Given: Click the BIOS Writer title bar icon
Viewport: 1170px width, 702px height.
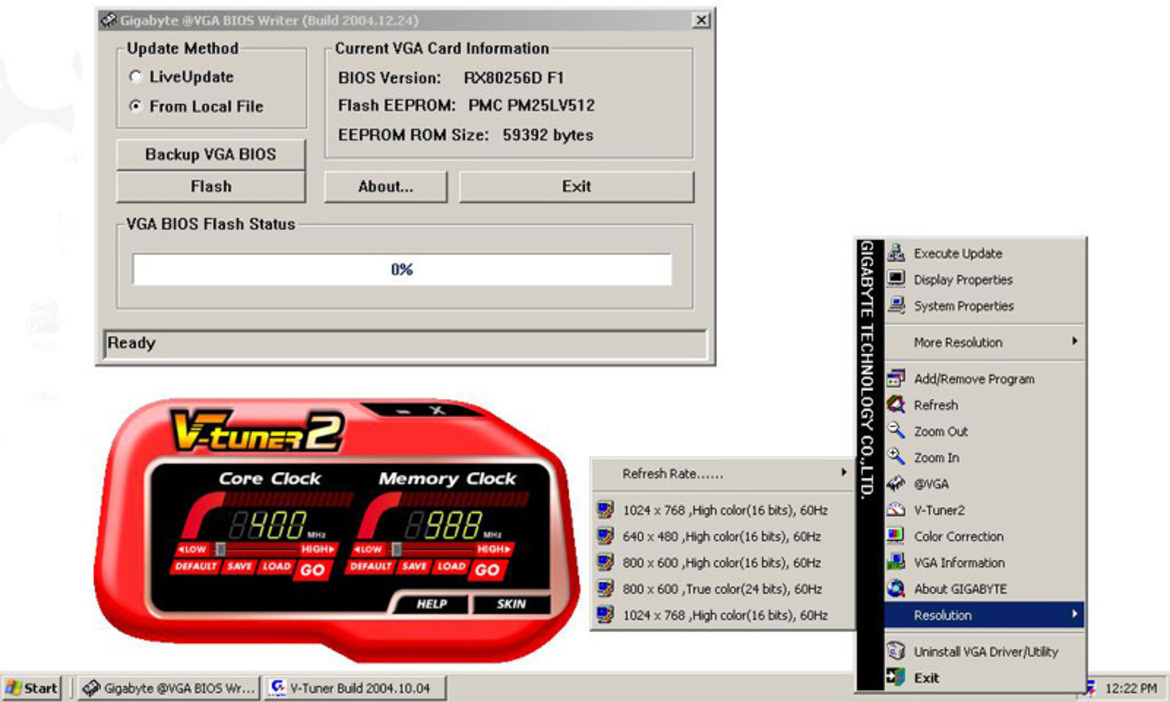Looking at the screenshot, I should [109, 20].
